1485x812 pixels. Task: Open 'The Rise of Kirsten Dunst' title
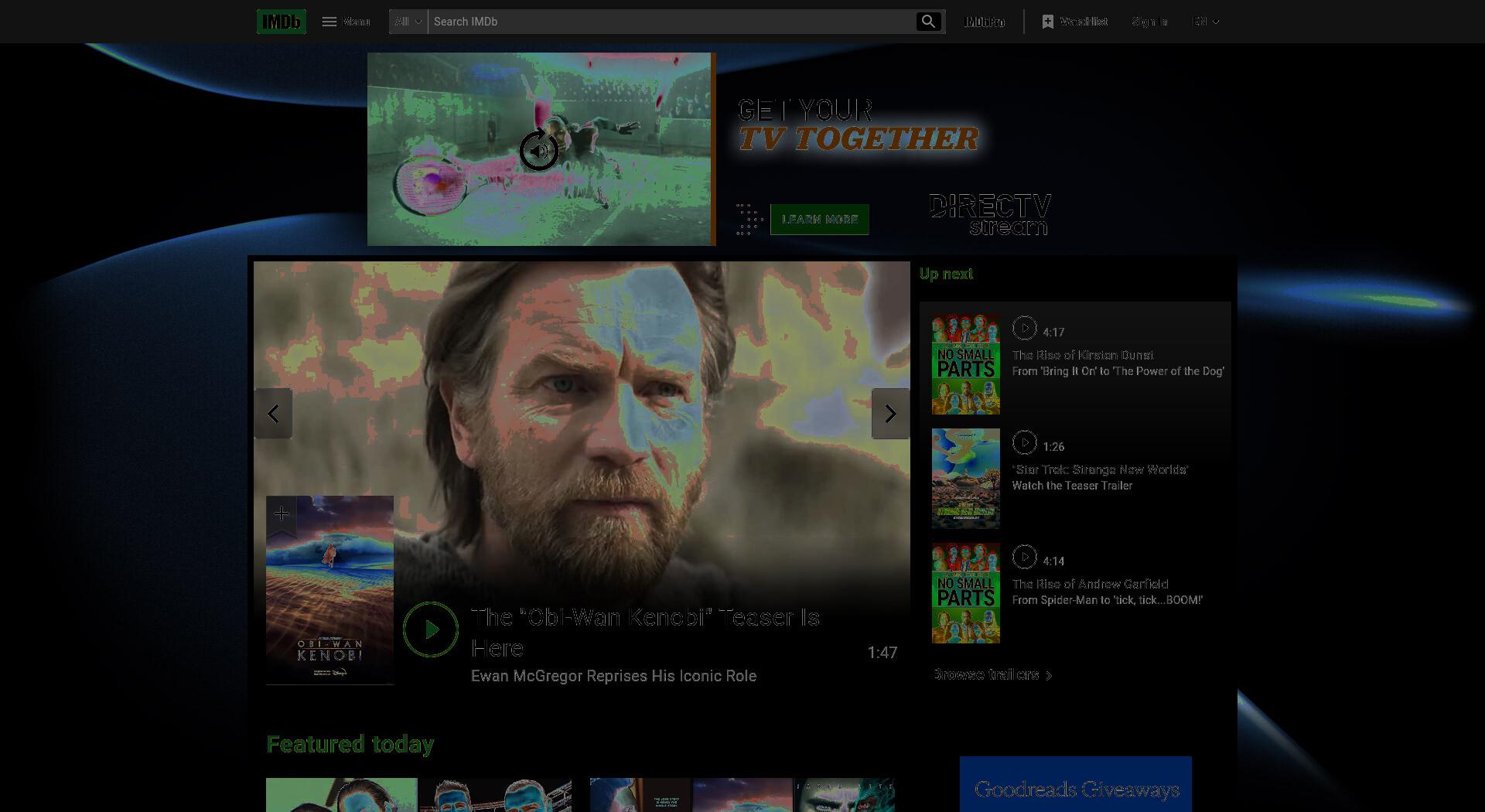pos(1083,355)
